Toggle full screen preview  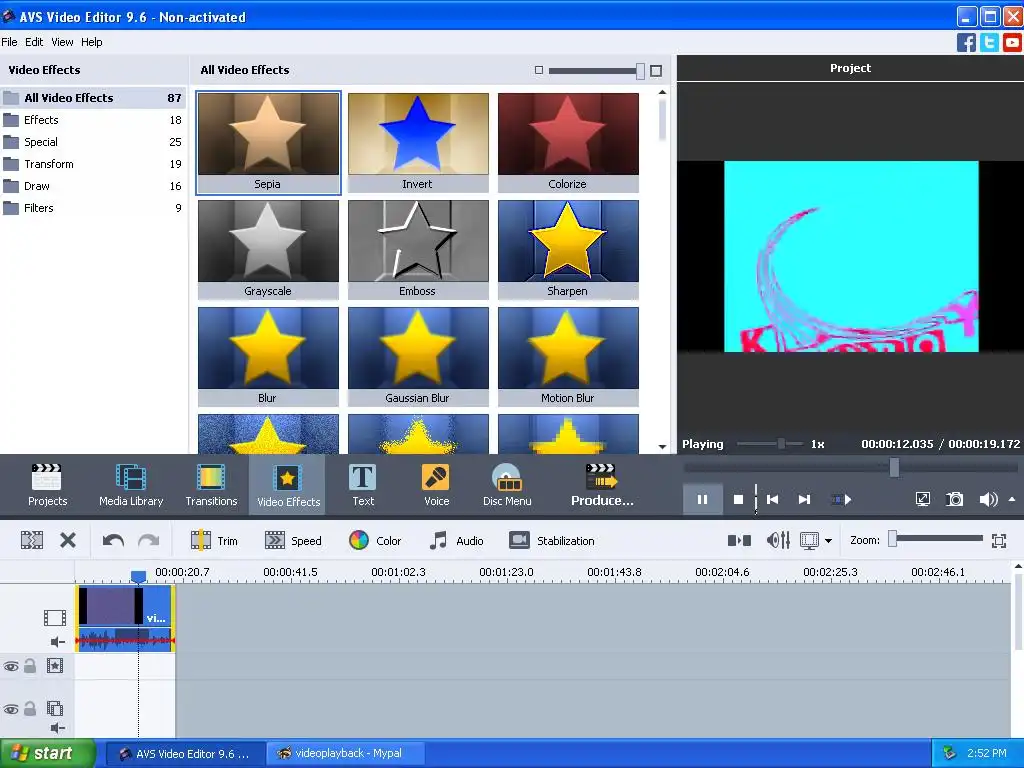tap(923, 500)
